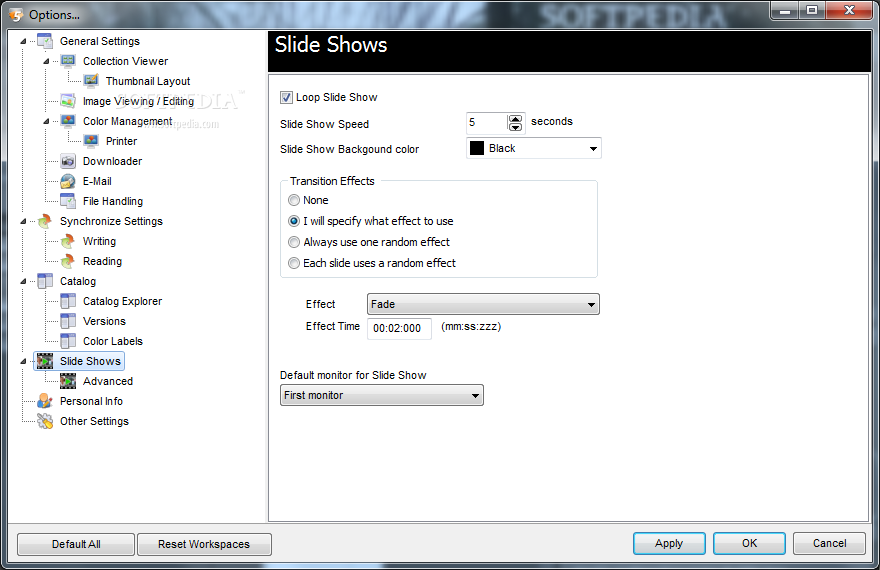Click the Catalog Explorer icon

tap(68, 301)
